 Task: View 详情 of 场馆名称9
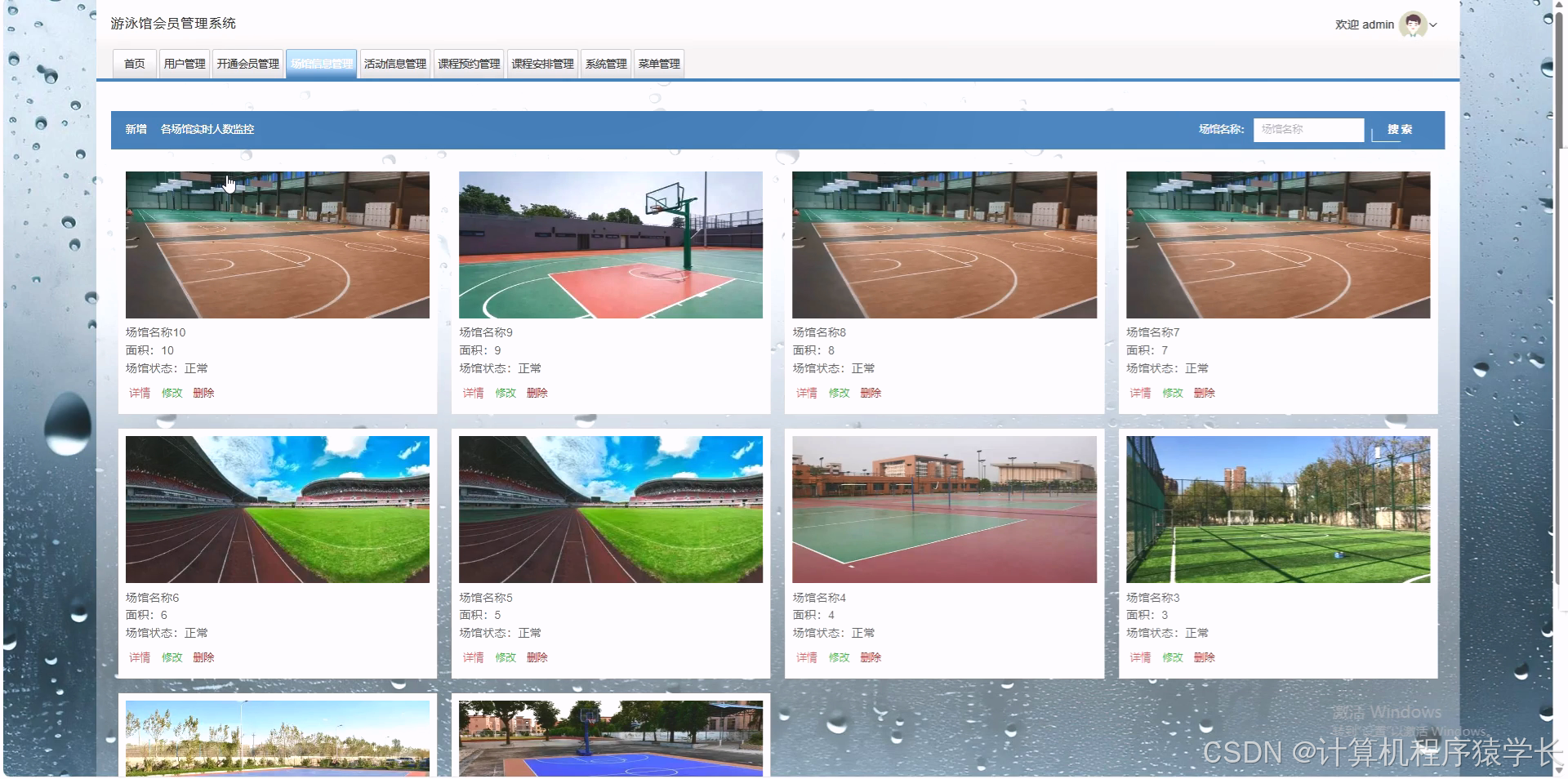click(x=473, y=393)
